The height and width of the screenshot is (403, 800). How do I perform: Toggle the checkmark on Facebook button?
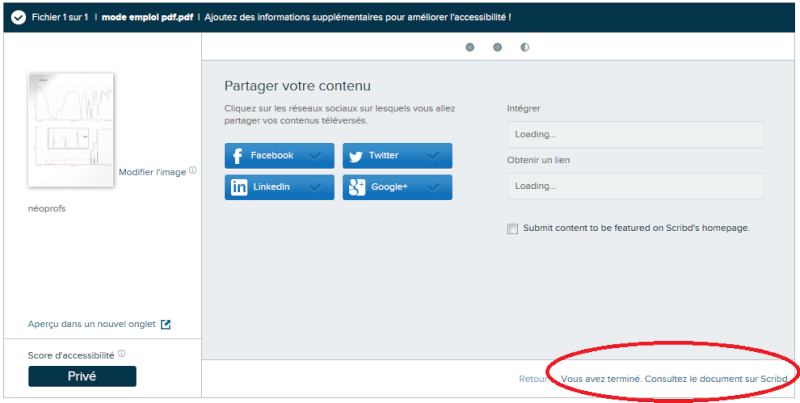click(x=316, y=156)
